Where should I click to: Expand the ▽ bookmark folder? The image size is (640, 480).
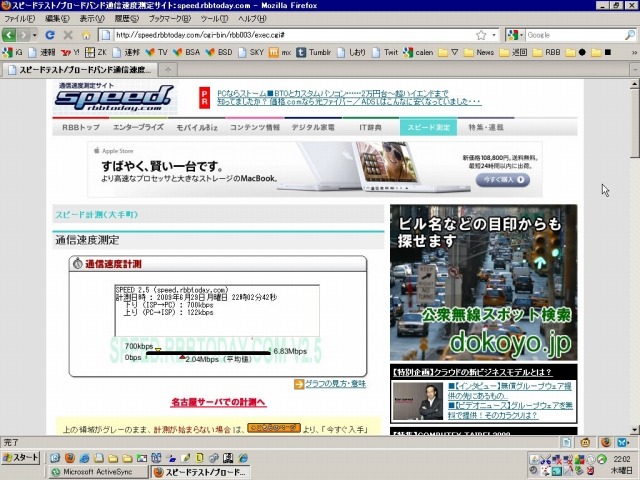point(448,52)
